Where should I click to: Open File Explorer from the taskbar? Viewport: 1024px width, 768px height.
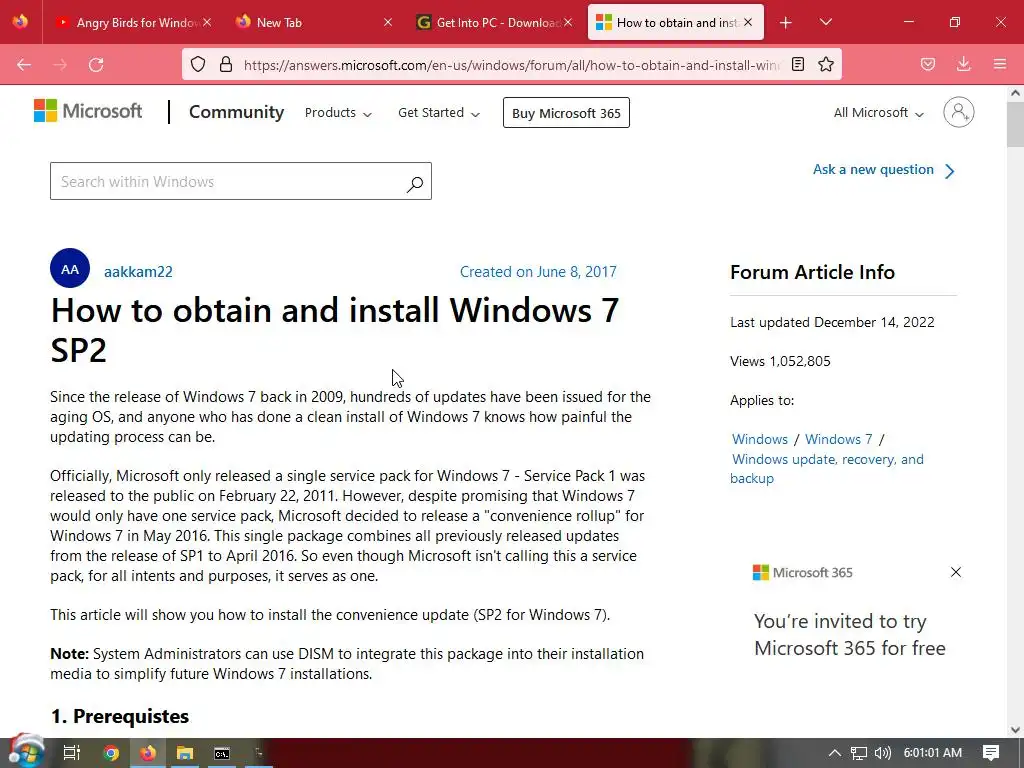(x=185, y=753)
